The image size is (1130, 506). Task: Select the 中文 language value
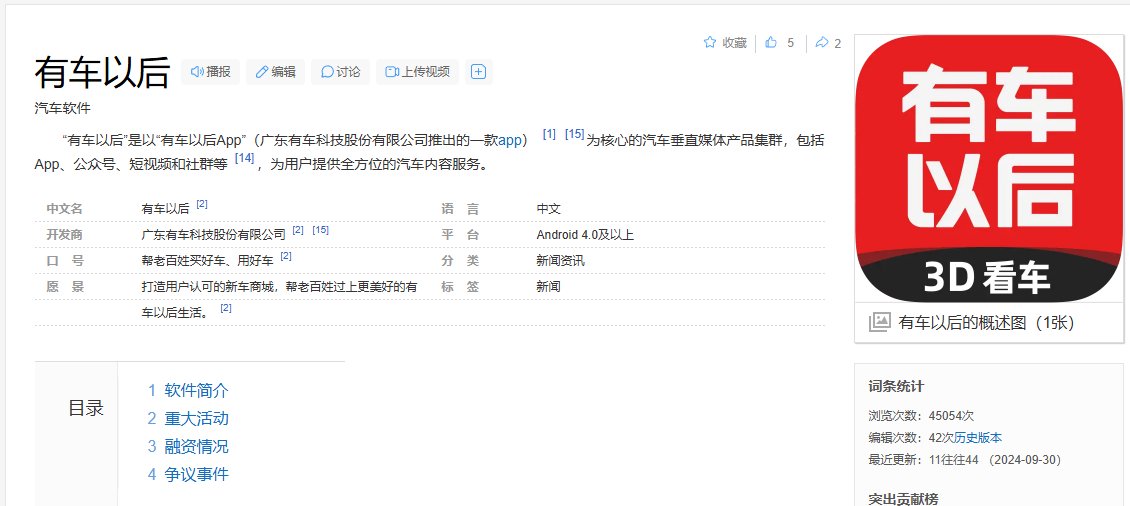click(x=548, y=209)
